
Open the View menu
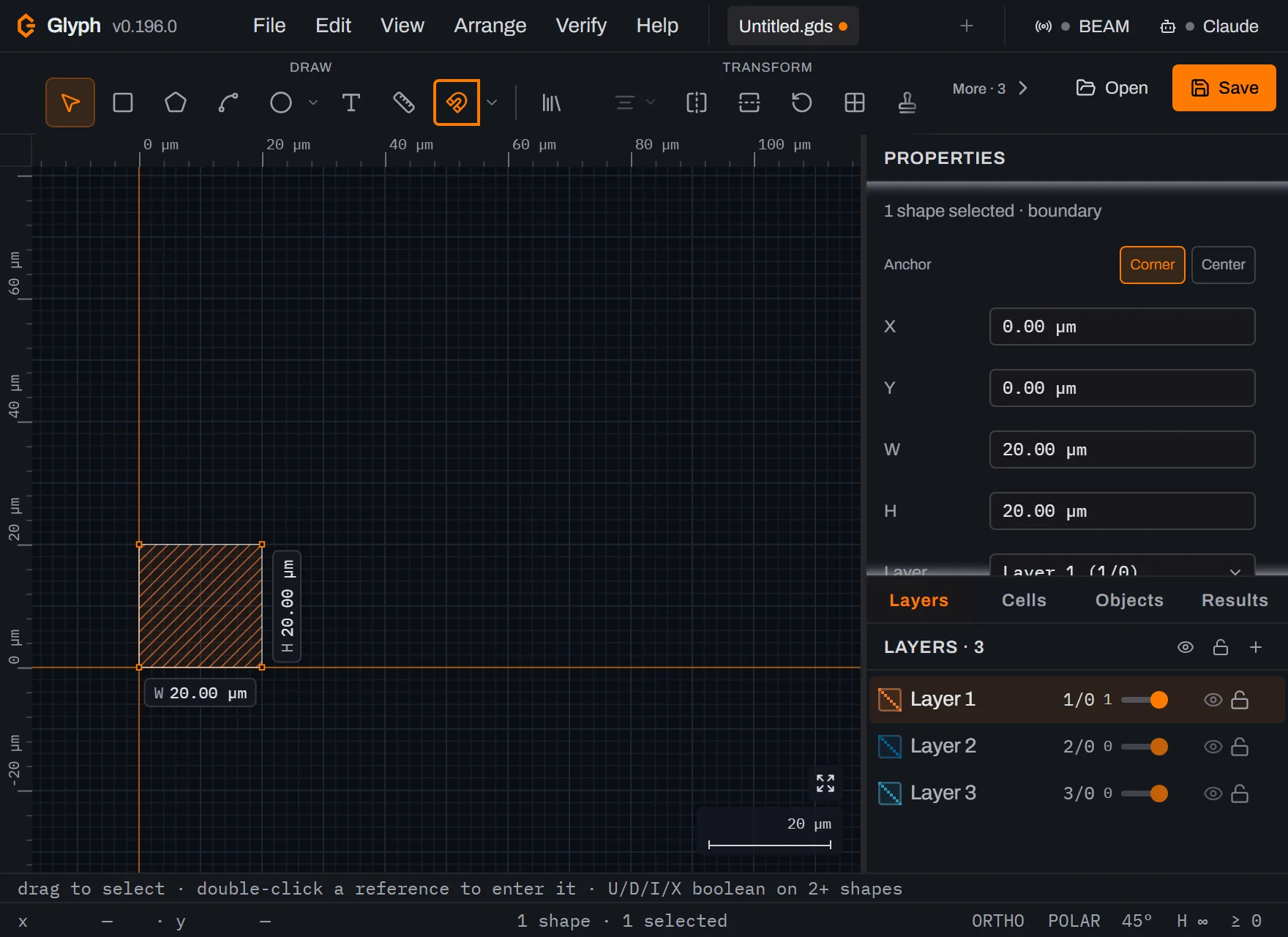pyautogui.click(x=402, y=26)
